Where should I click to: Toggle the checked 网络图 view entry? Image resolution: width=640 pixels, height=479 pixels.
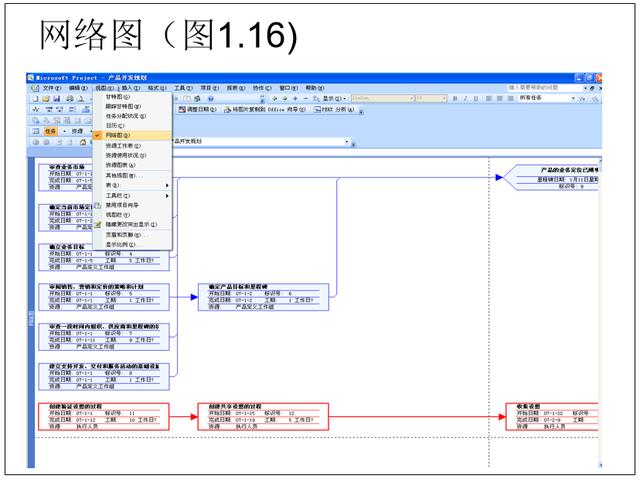click(132, 135)
